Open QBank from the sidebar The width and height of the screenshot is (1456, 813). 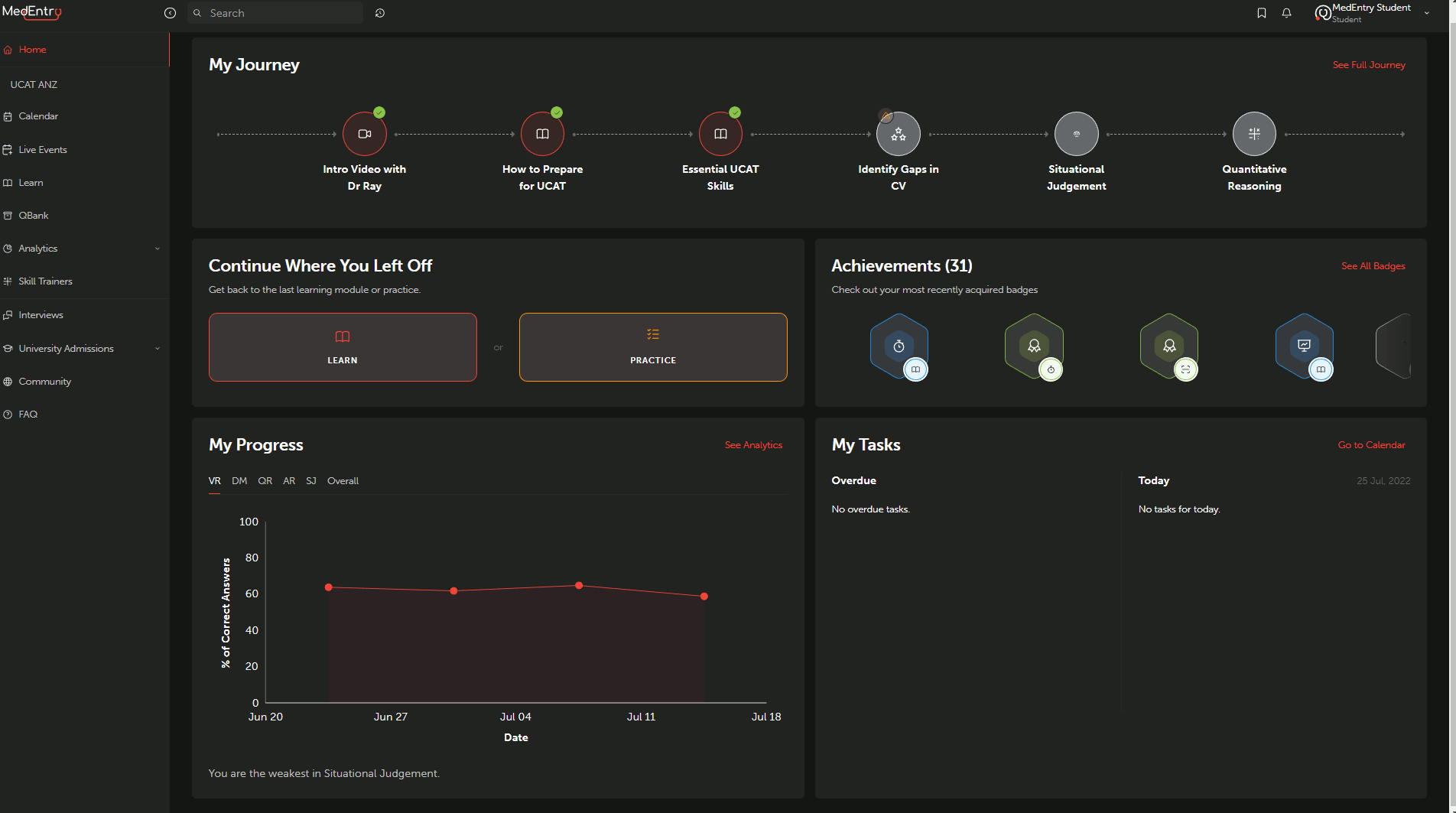(34, 216)
